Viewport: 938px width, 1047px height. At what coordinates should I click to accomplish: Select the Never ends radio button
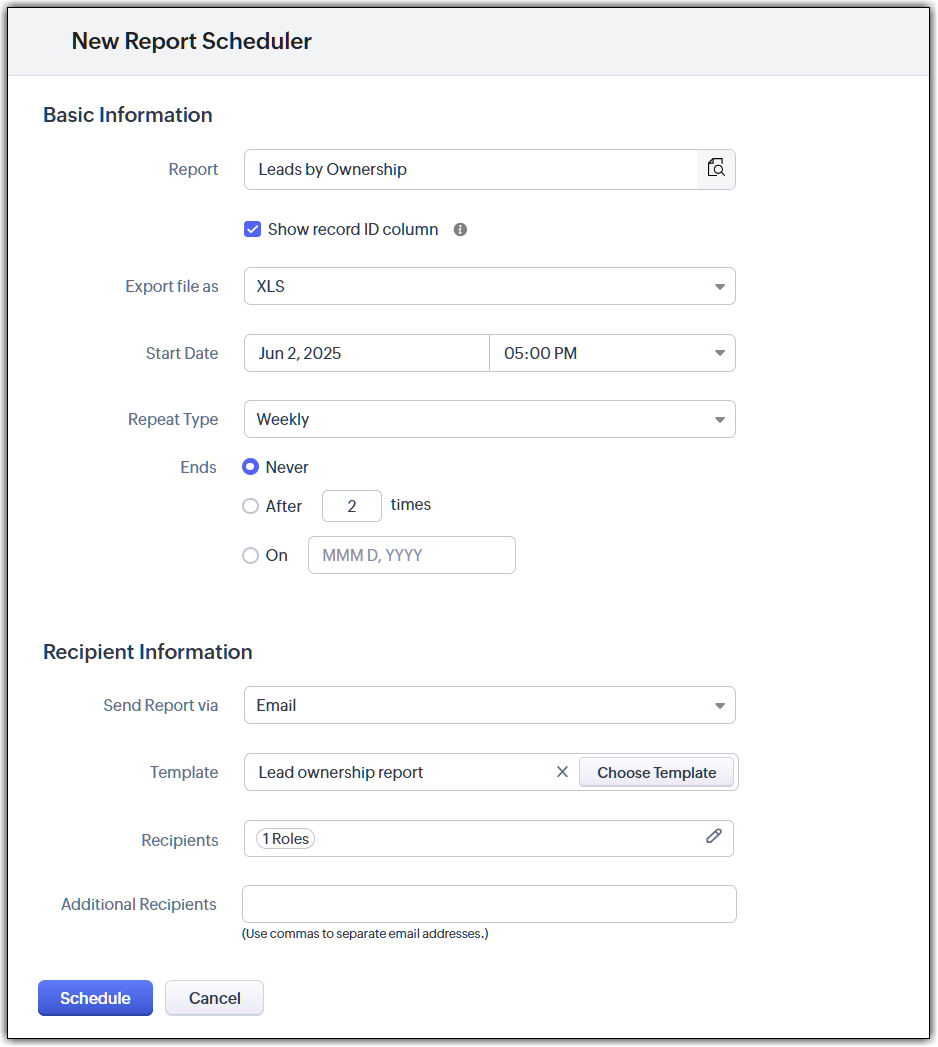tap(251, 467)
